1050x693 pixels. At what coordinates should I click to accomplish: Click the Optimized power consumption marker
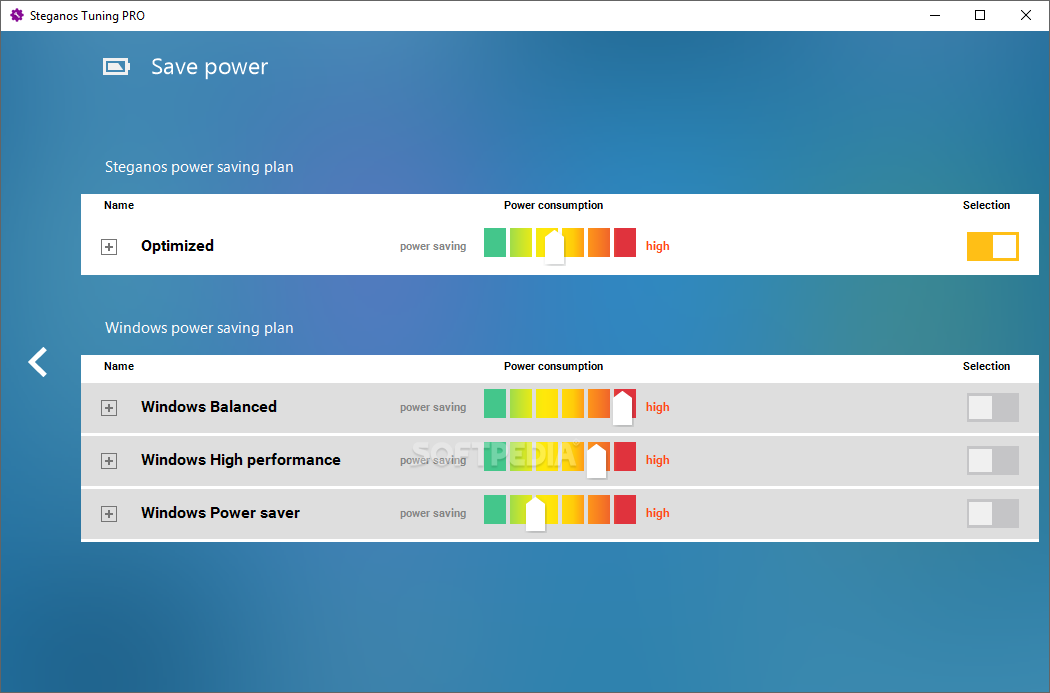pos(554,247)
